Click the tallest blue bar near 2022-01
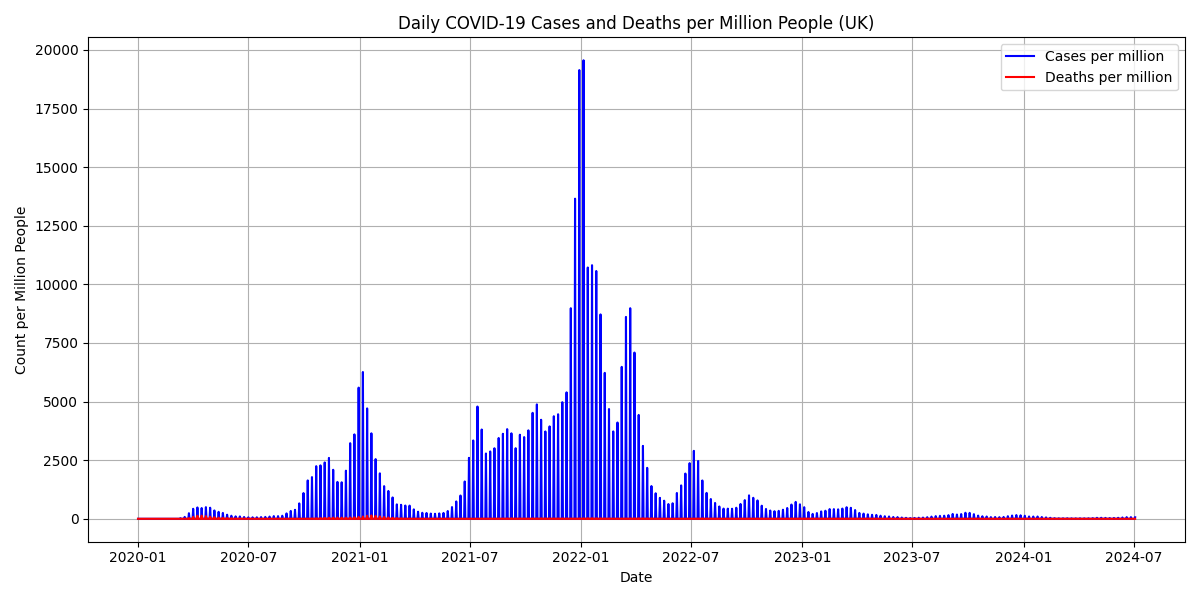The image size is (1200, 600). point(583,290)
